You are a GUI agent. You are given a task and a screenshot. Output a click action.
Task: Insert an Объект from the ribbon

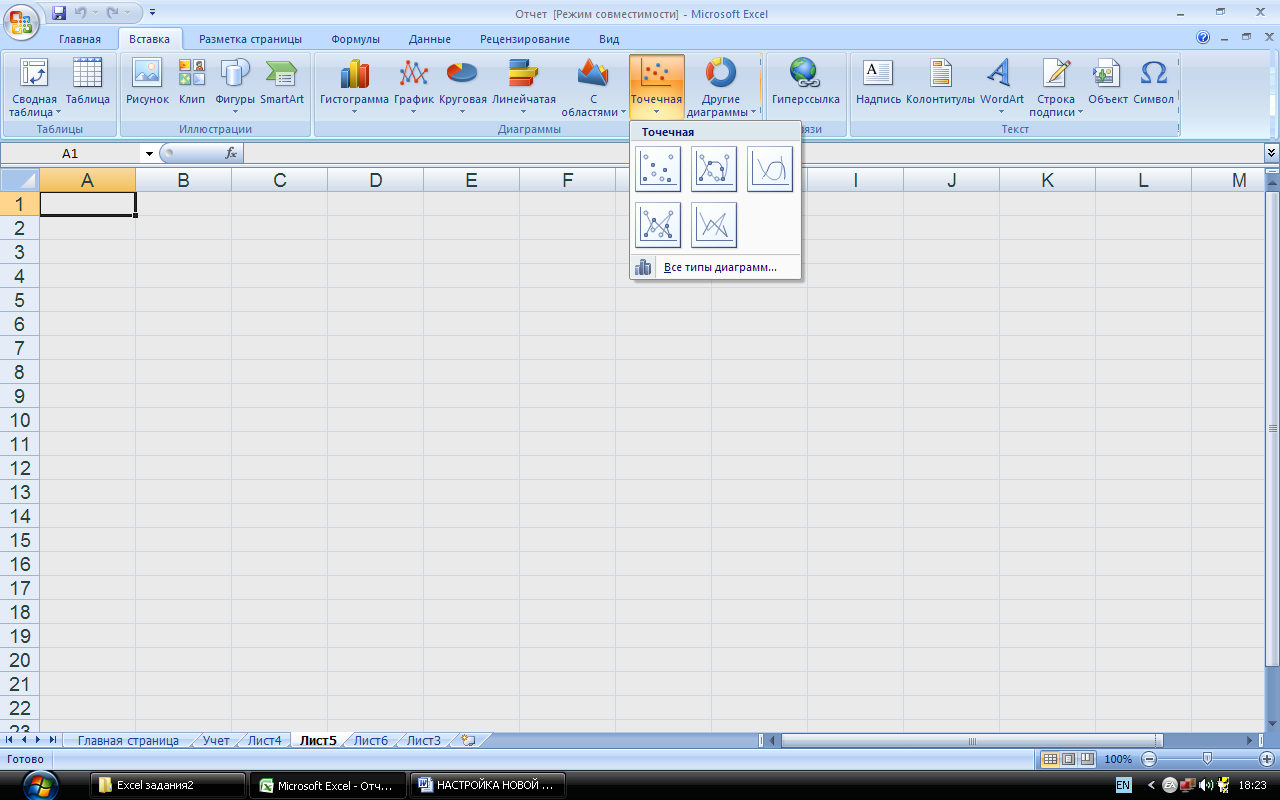pos(1107,82)
